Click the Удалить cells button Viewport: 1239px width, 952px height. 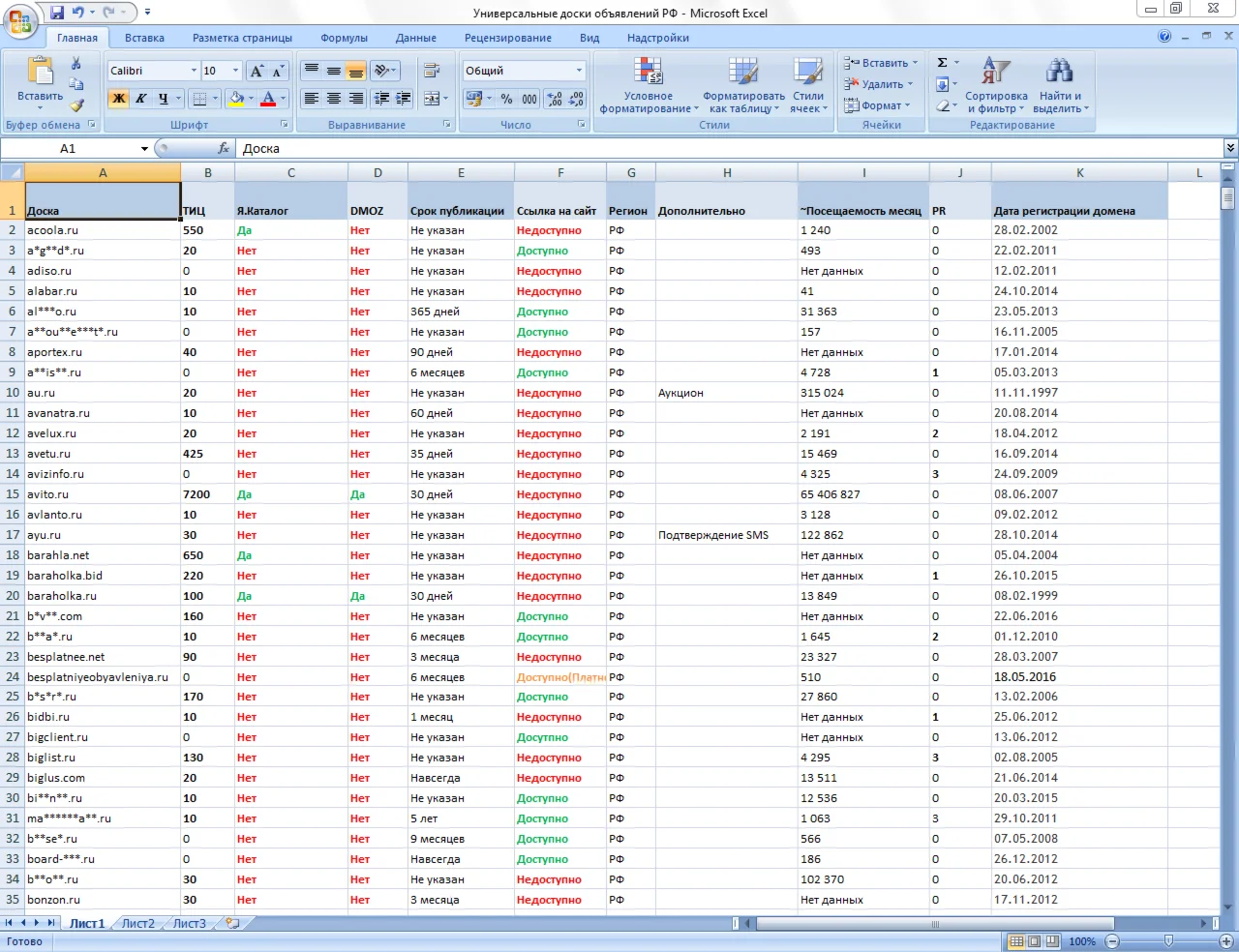coord(881,84)
